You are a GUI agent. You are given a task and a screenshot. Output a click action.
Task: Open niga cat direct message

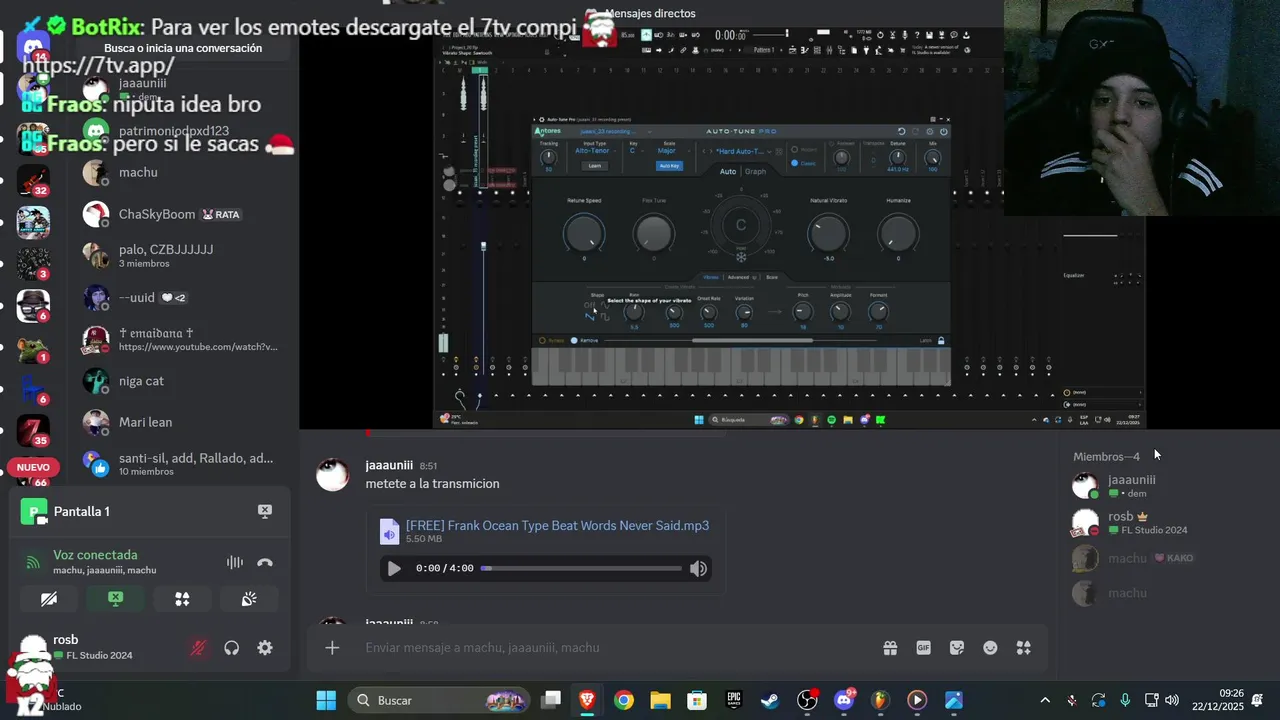coord(180,381)
